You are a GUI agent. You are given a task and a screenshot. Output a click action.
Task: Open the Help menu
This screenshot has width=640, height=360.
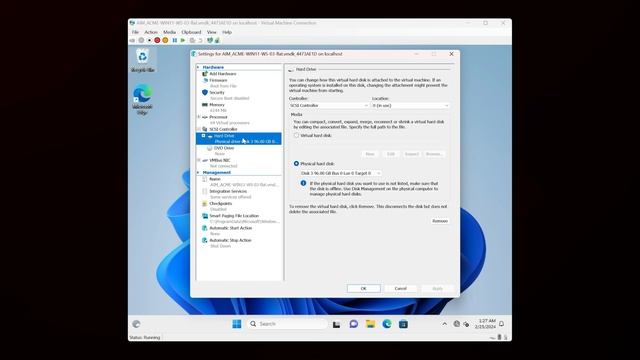tap(227, 32)
